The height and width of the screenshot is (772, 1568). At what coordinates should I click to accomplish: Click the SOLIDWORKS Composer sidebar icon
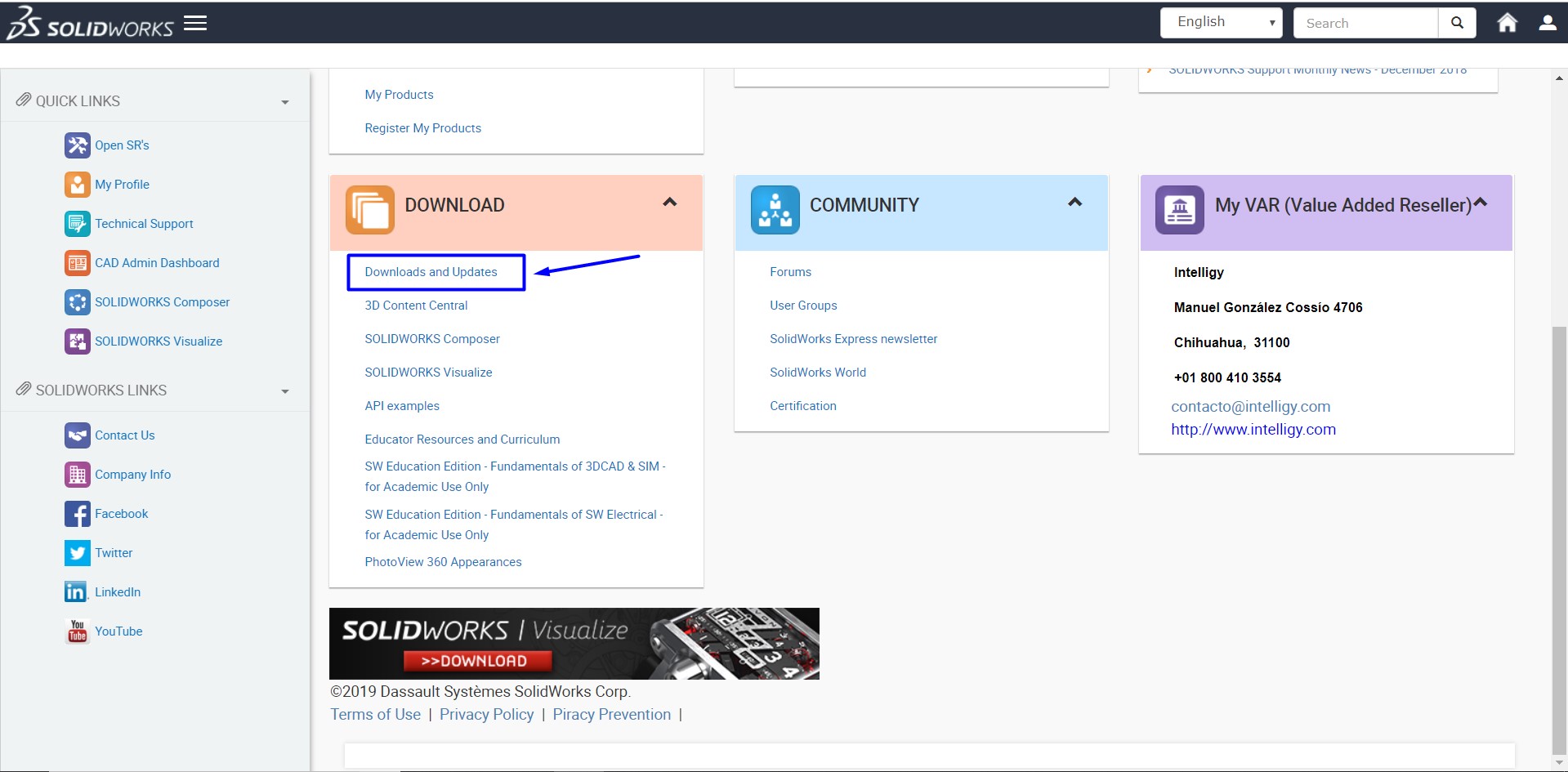[x=78, y=302]
